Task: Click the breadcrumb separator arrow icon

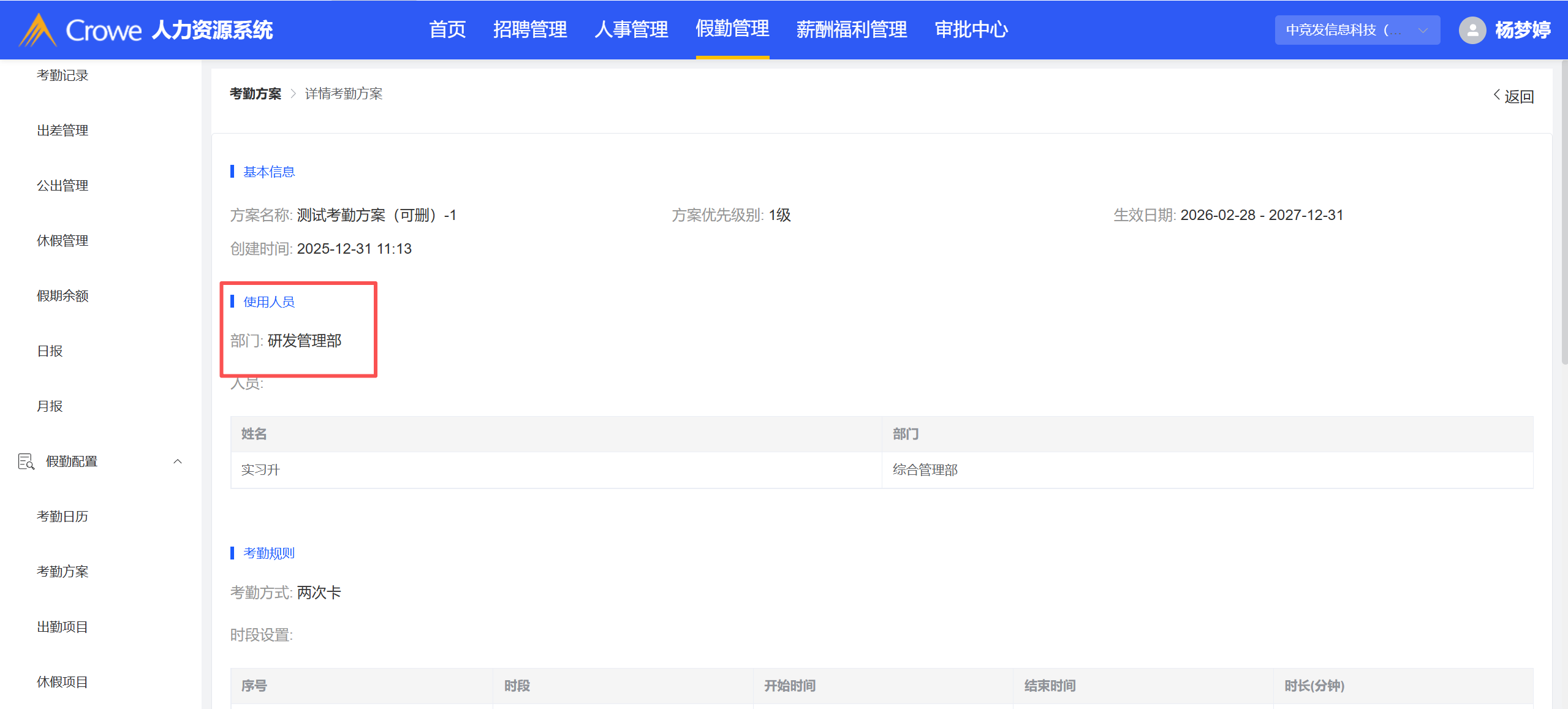Action: [x=293, y=94]
